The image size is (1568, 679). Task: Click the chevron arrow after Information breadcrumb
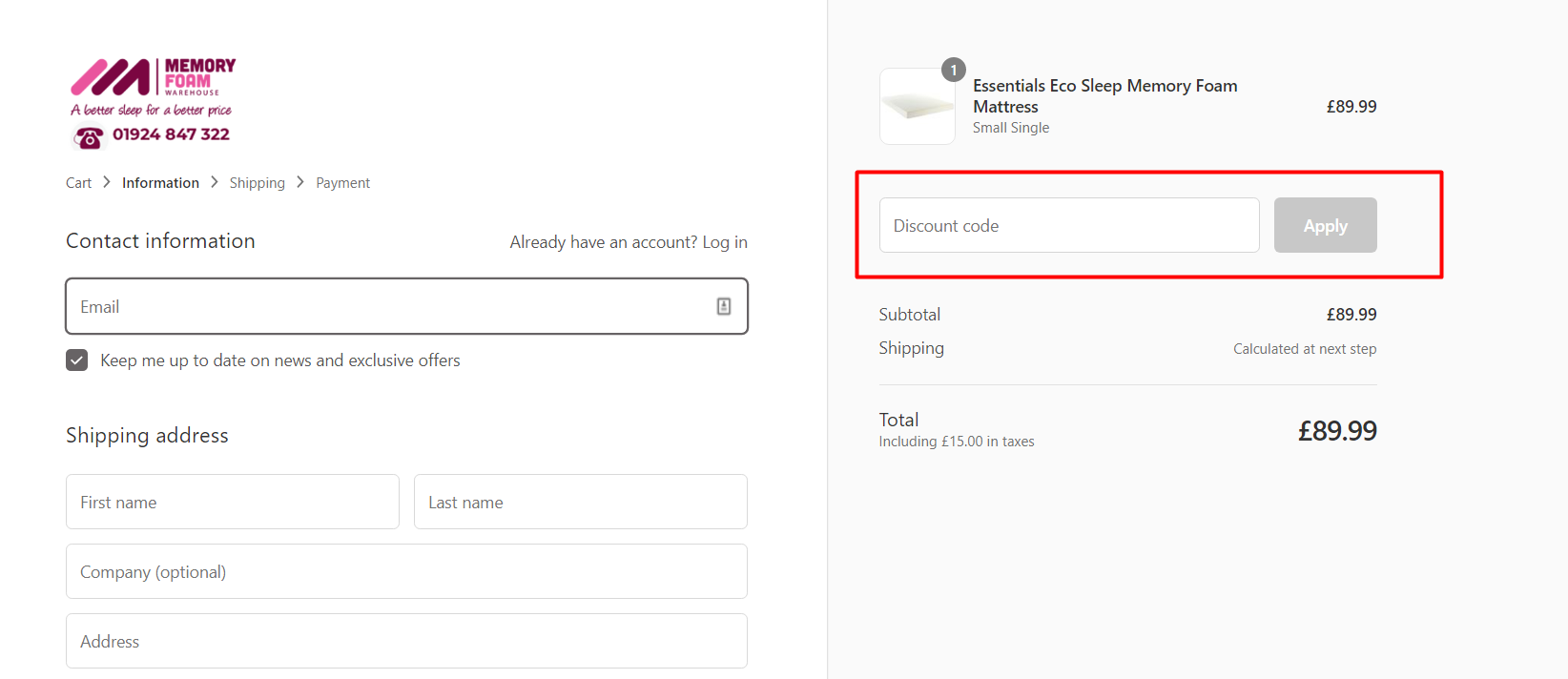click(x=215, y=182)
